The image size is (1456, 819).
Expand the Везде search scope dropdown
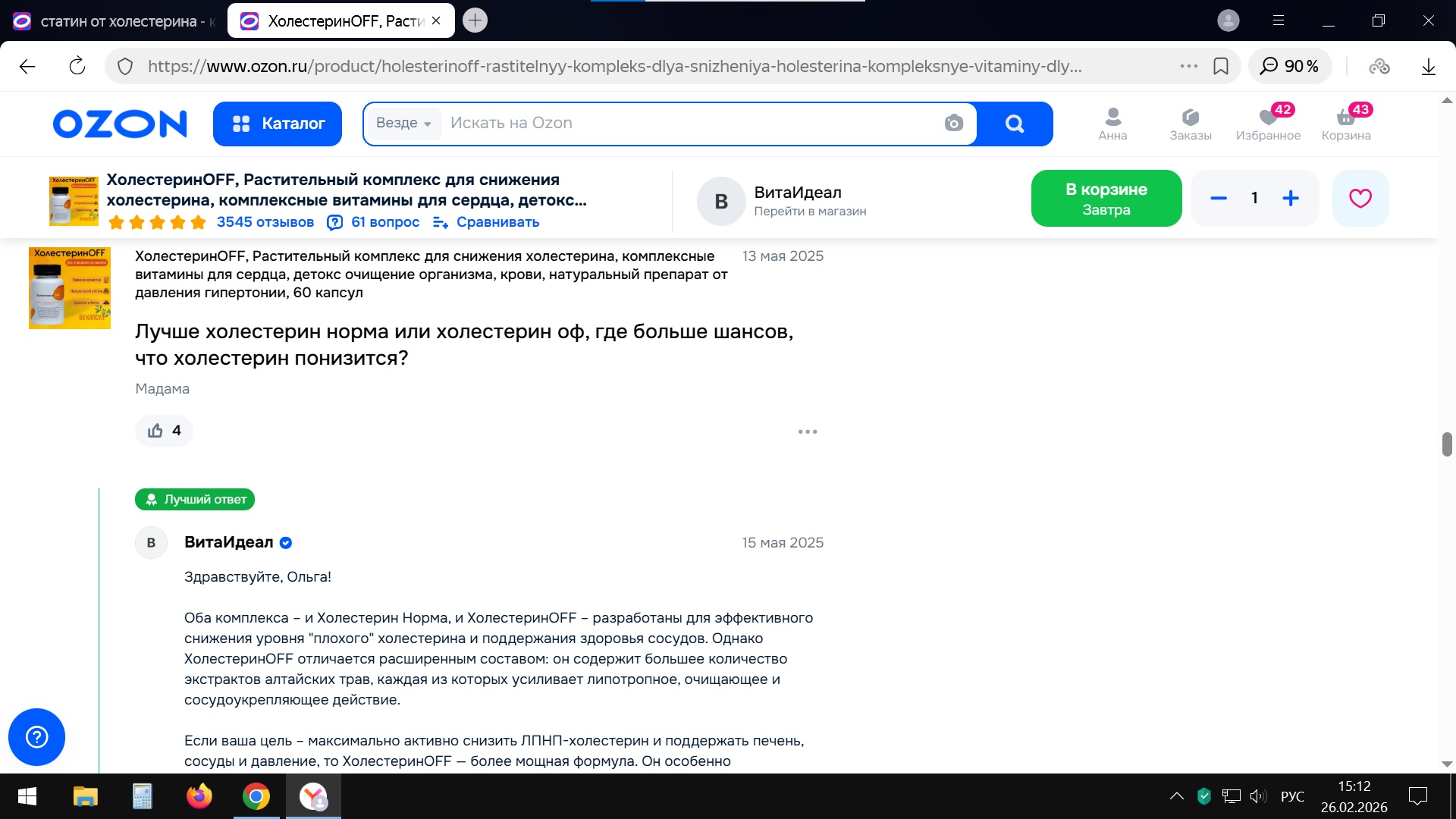coord(403,123)
